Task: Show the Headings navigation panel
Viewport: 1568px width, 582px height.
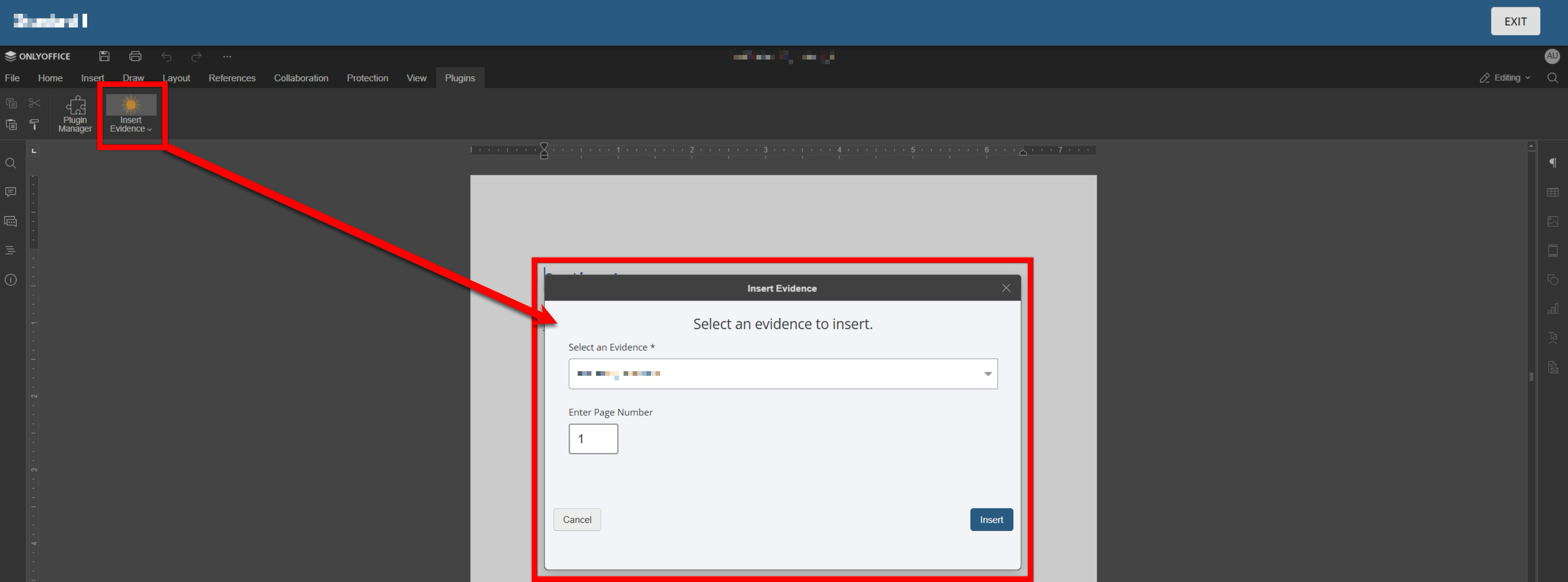Action: coord(11,251)
